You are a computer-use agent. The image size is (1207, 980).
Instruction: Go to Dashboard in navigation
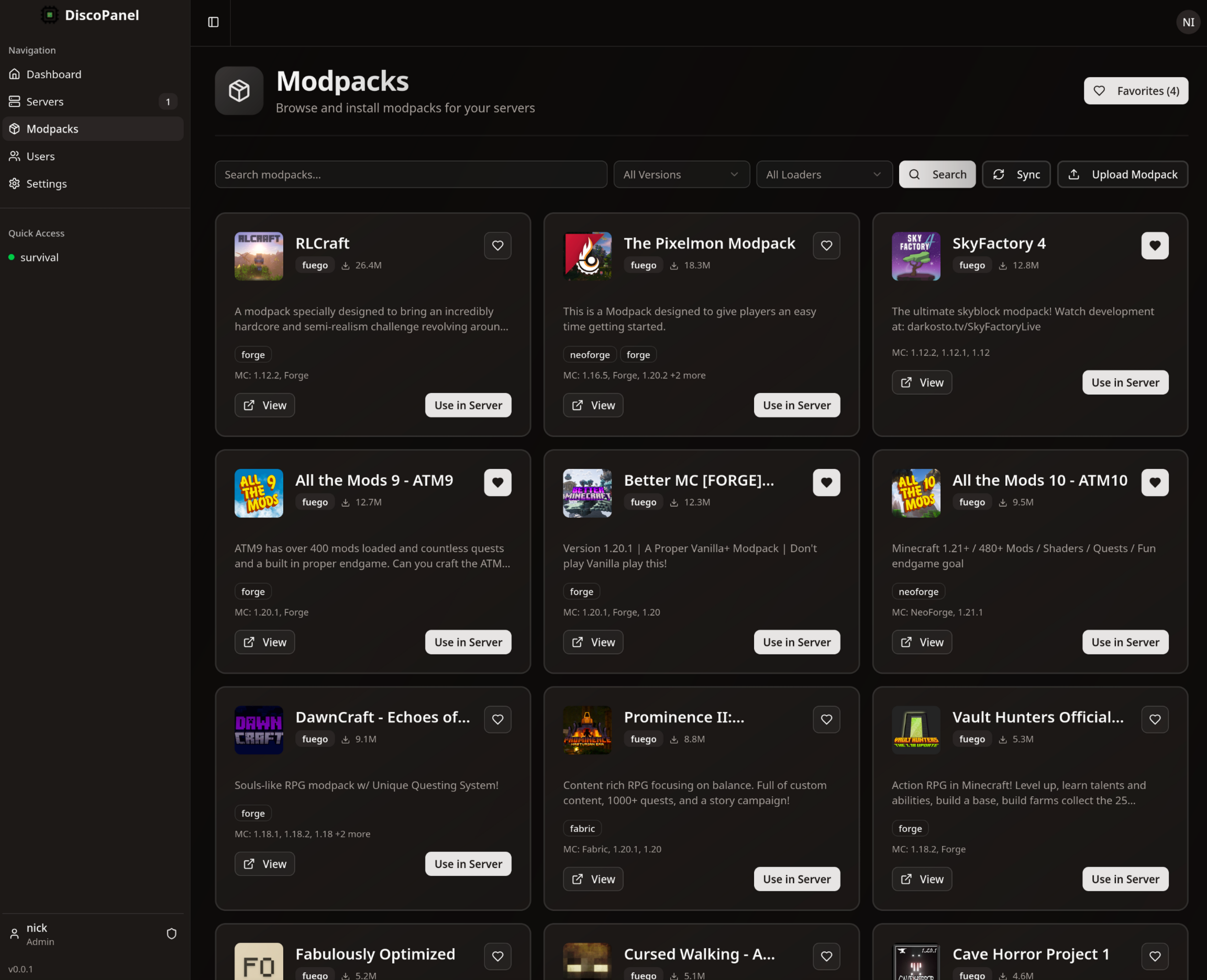tap(93, 74)
